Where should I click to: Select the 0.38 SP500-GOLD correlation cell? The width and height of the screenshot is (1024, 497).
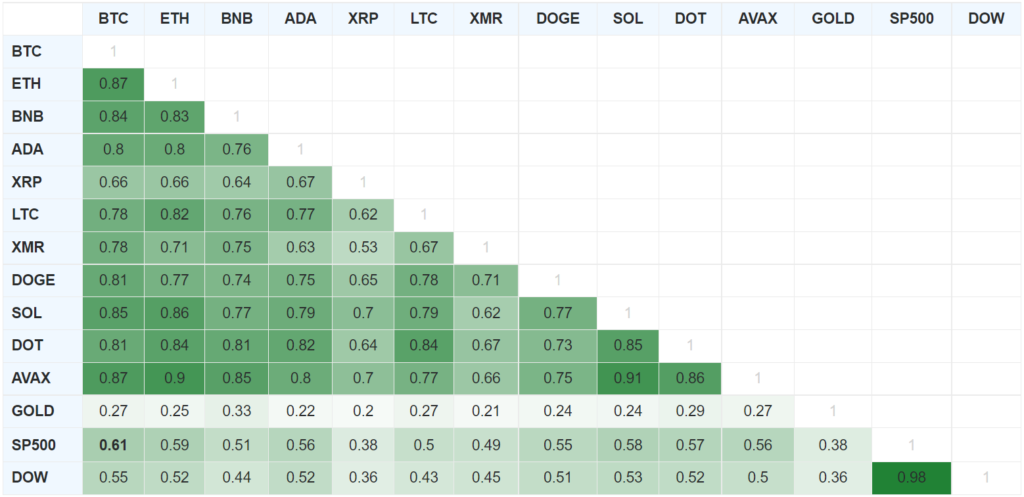pos(832,443)
